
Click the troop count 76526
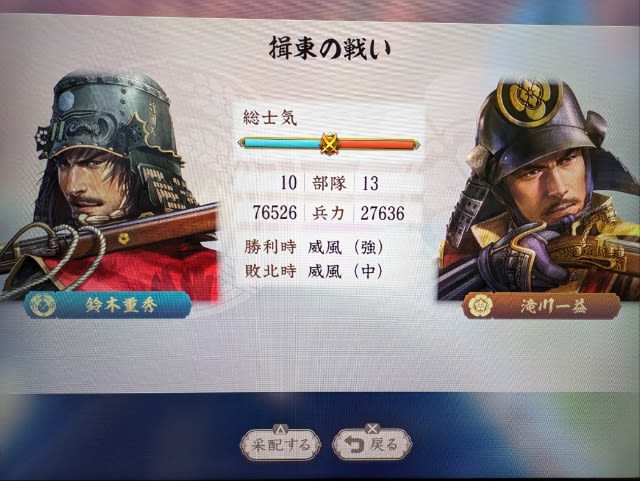tap(275, 213)
